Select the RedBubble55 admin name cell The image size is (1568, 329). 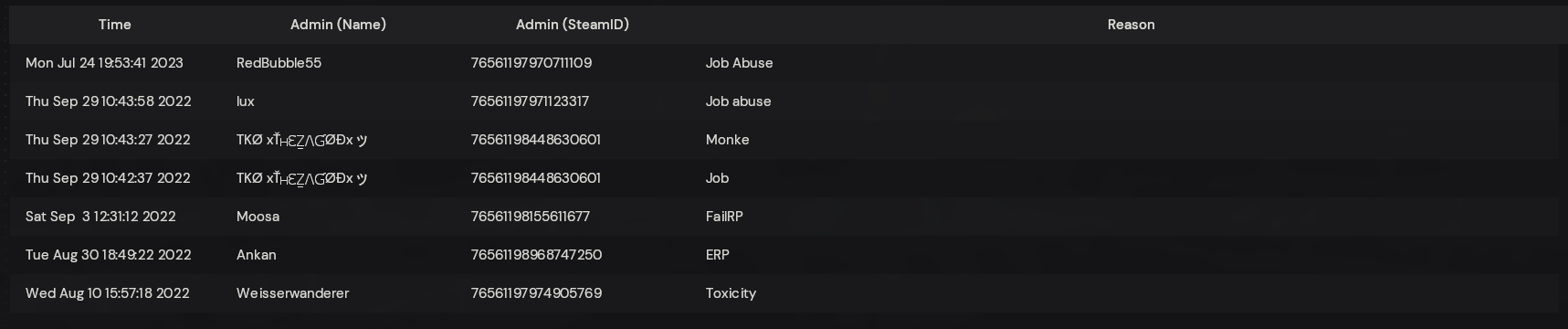click(x=279, y=63)
